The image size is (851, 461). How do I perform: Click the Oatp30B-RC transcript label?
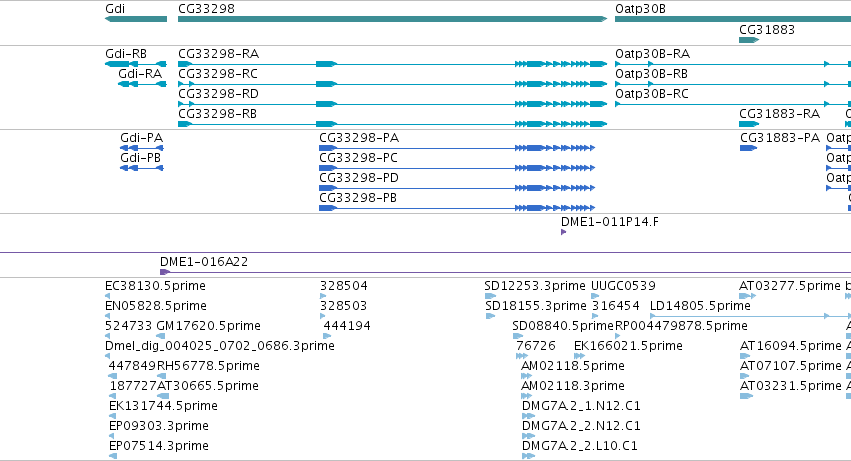coord(652,94)
